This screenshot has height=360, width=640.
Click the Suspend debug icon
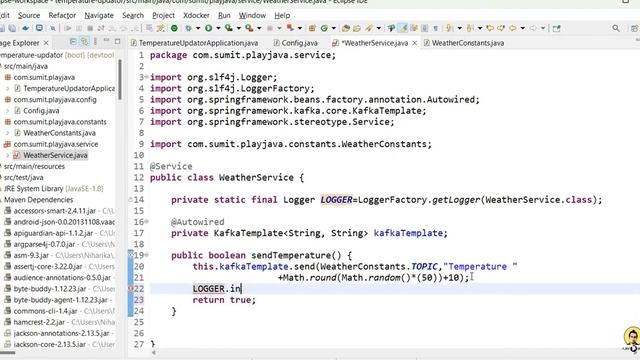[79, 28]
